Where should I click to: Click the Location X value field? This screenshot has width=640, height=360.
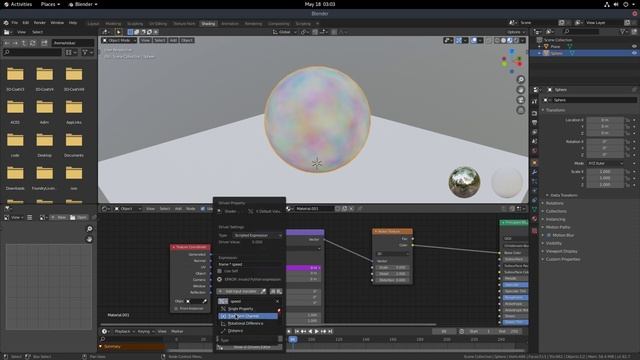(x=605, y=120)
